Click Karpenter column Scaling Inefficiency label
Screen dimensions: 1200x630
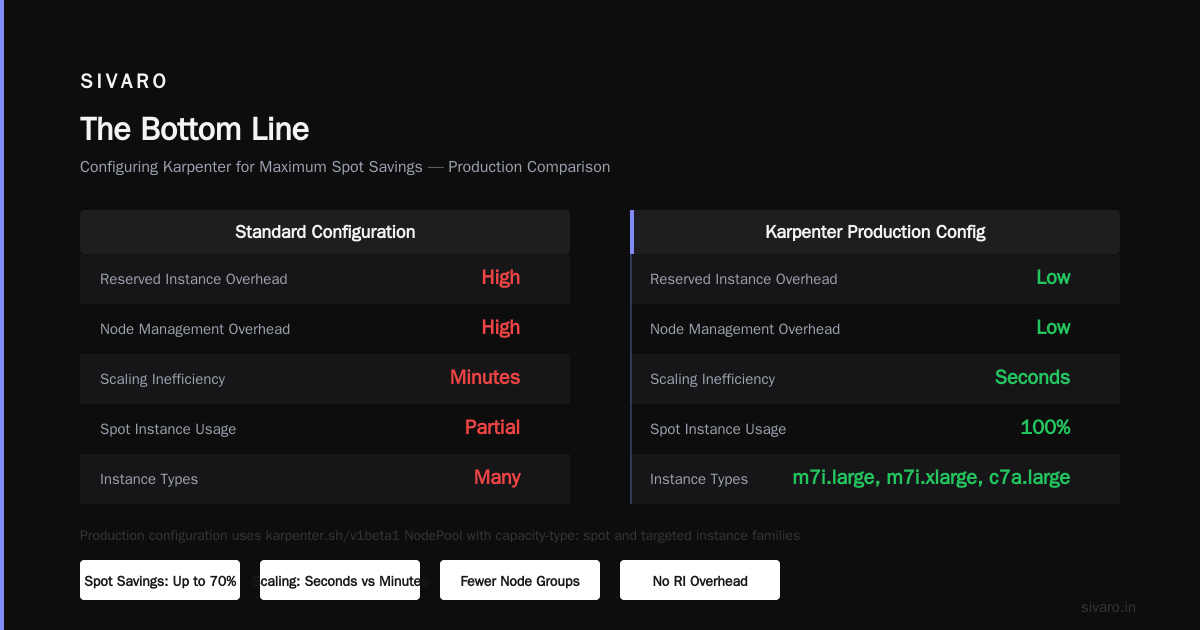point(713,379)
